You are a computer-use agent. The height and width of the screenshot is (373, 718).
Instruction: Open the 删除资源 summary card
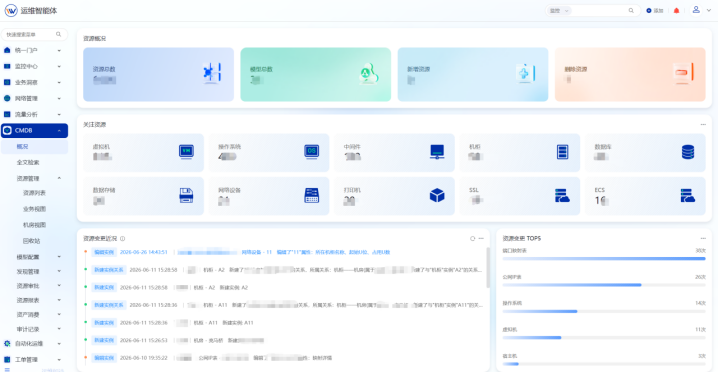630,74
